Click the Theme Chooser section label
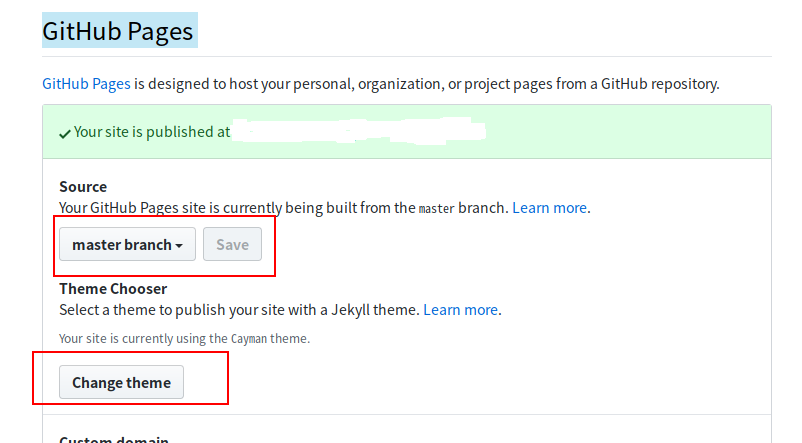Viewport: 802px width, 443px height. tap(113, 289)
